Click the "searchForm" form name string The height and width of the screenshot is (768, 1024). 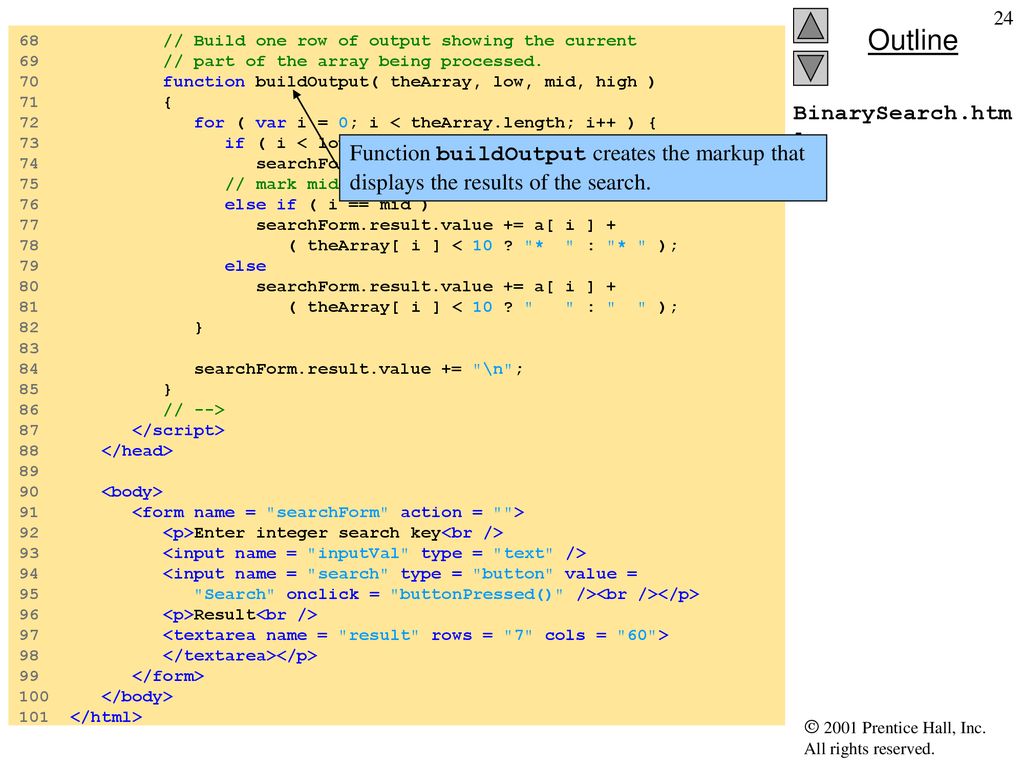327,512
